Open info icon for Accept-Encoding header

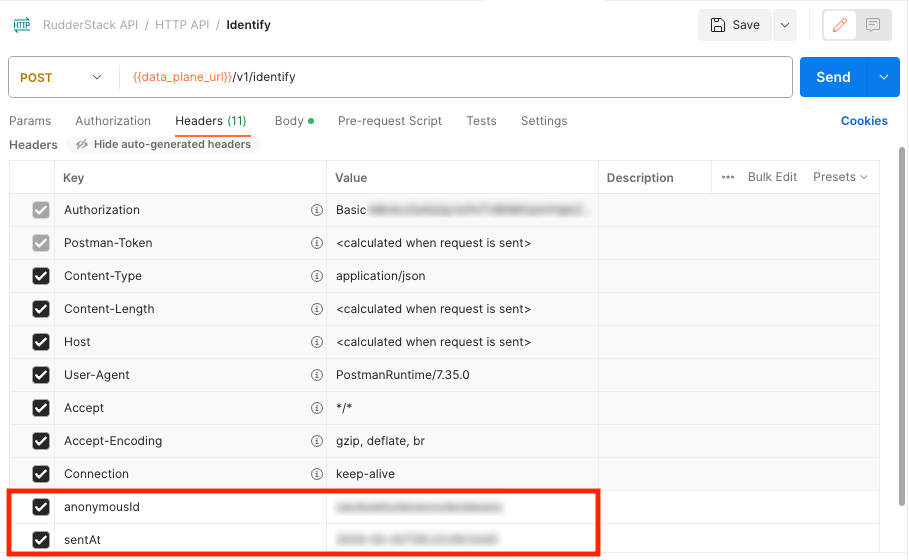pyautogui.click(x=317, y=441)
